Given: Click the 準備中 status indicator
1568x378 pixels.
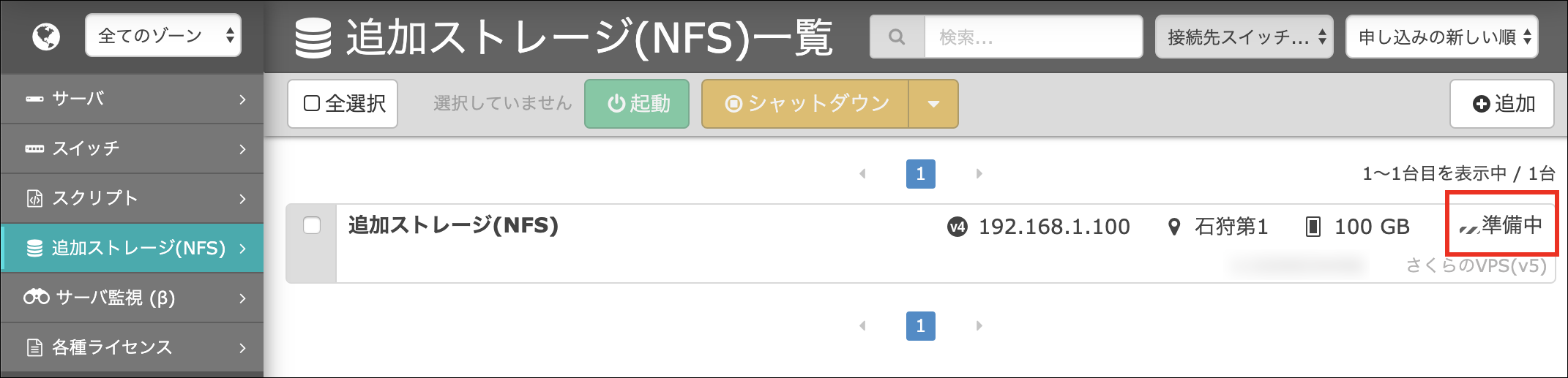Looking at the screenshot, I should click(x=1501, y=225).
